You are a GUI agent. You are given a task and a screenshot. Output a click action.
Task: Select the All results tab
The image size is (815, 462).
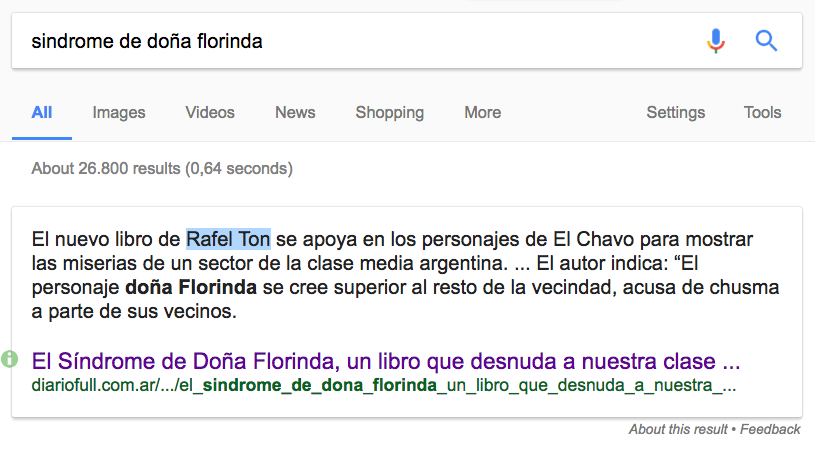[x=42, y=112]
